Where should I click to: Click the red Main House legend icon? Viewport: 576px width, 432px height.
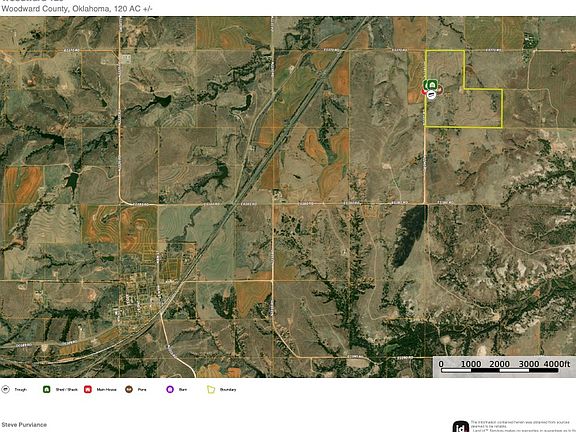tap(88, 389)
